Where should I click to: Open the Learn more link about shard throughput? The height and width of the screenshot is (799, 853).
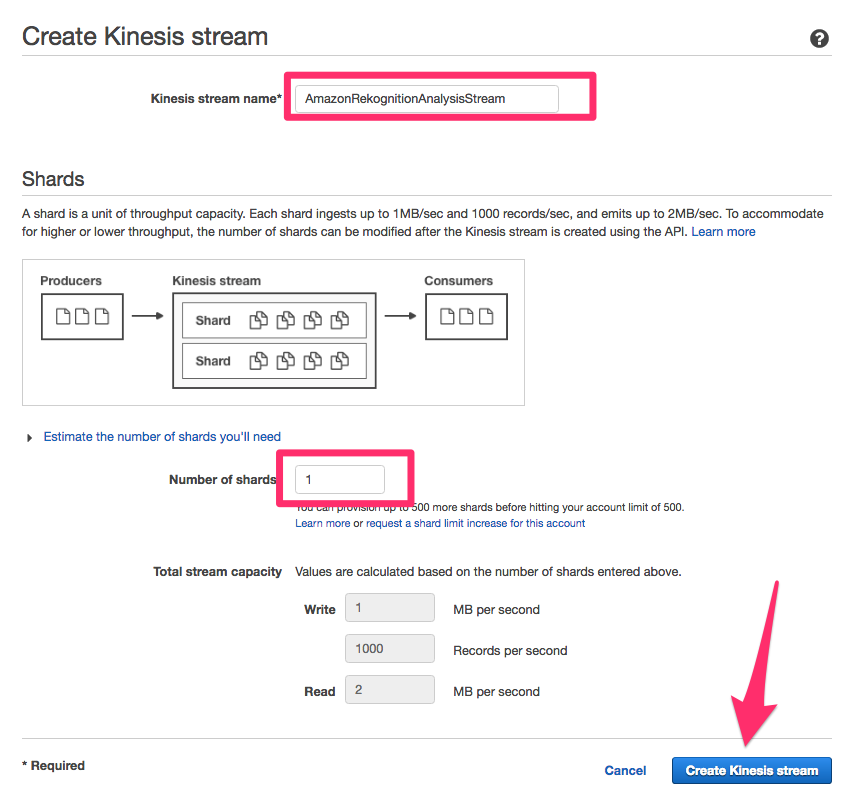[723, 231]
